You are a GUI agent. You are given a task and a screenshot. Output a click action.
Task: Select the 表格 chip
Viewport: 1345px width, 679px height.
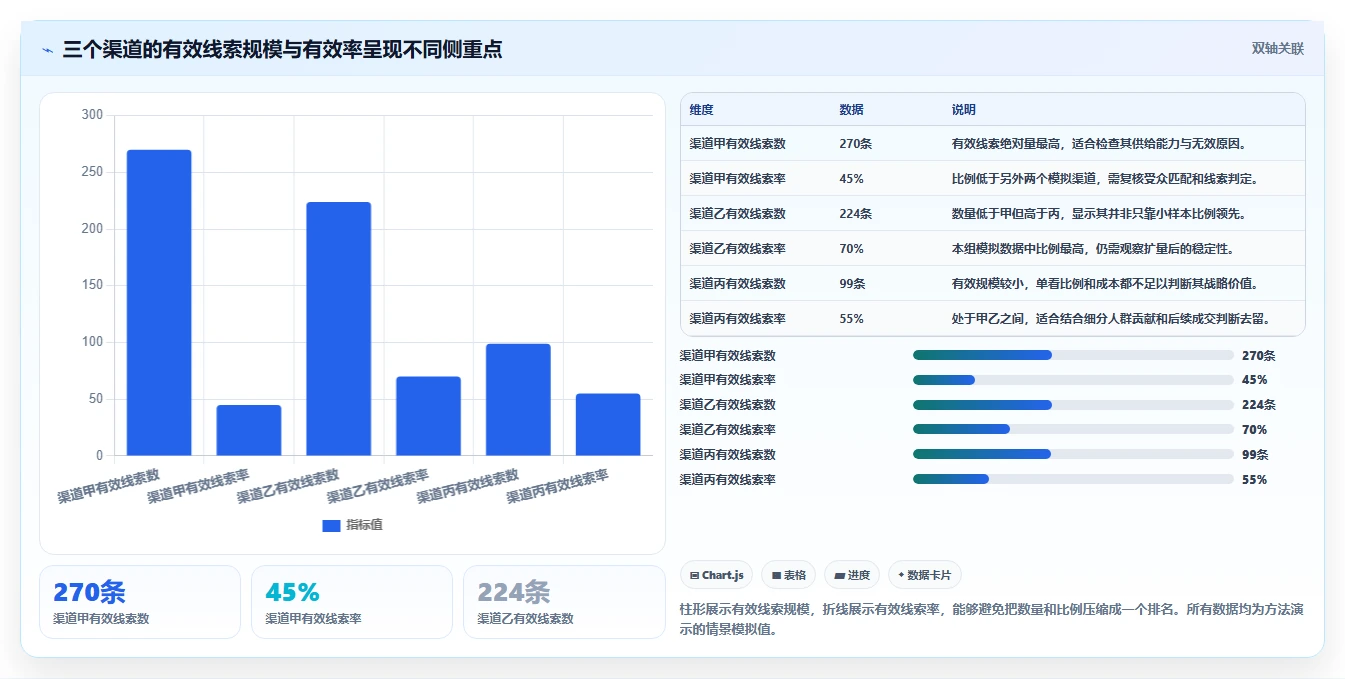[789, 575]
